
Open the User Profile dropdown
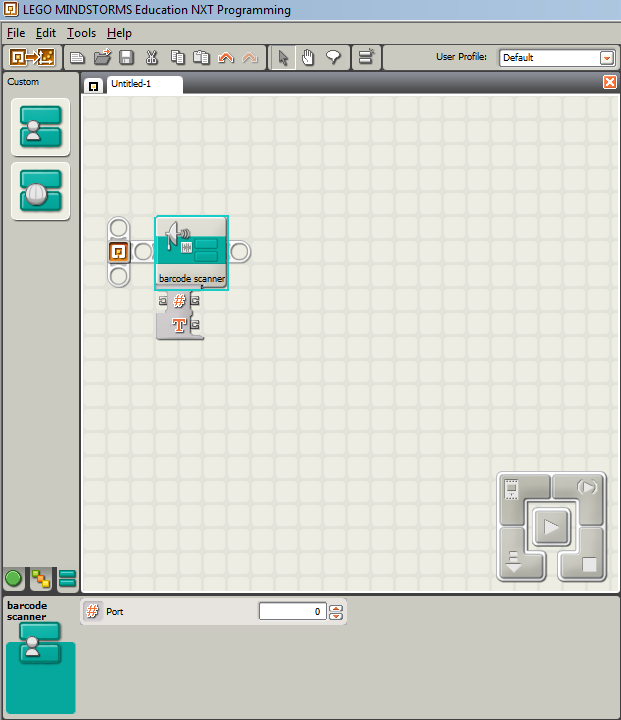click(607, 58)
